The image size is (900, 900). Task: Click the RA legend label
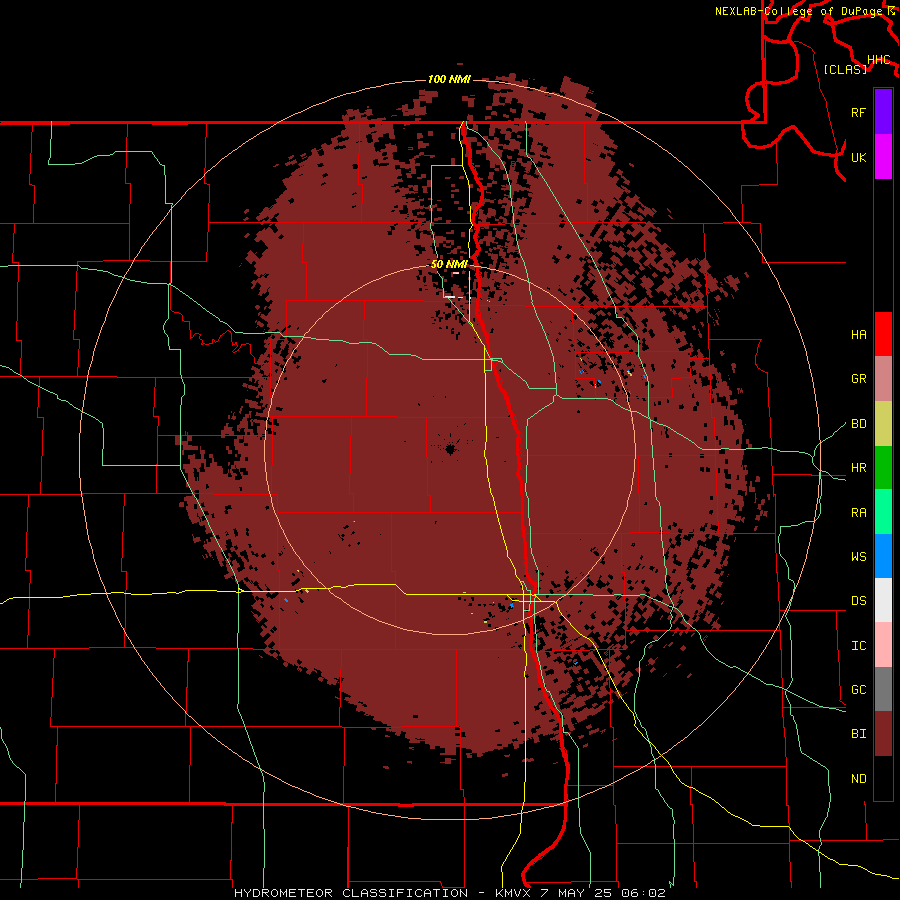[x=858, y=513]
